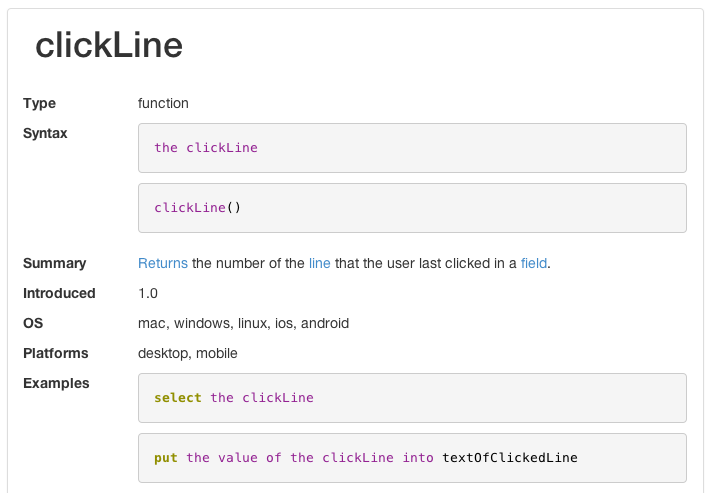Click the "select the clickLine" example block
714x493 pixels.
tap(412, 398)
